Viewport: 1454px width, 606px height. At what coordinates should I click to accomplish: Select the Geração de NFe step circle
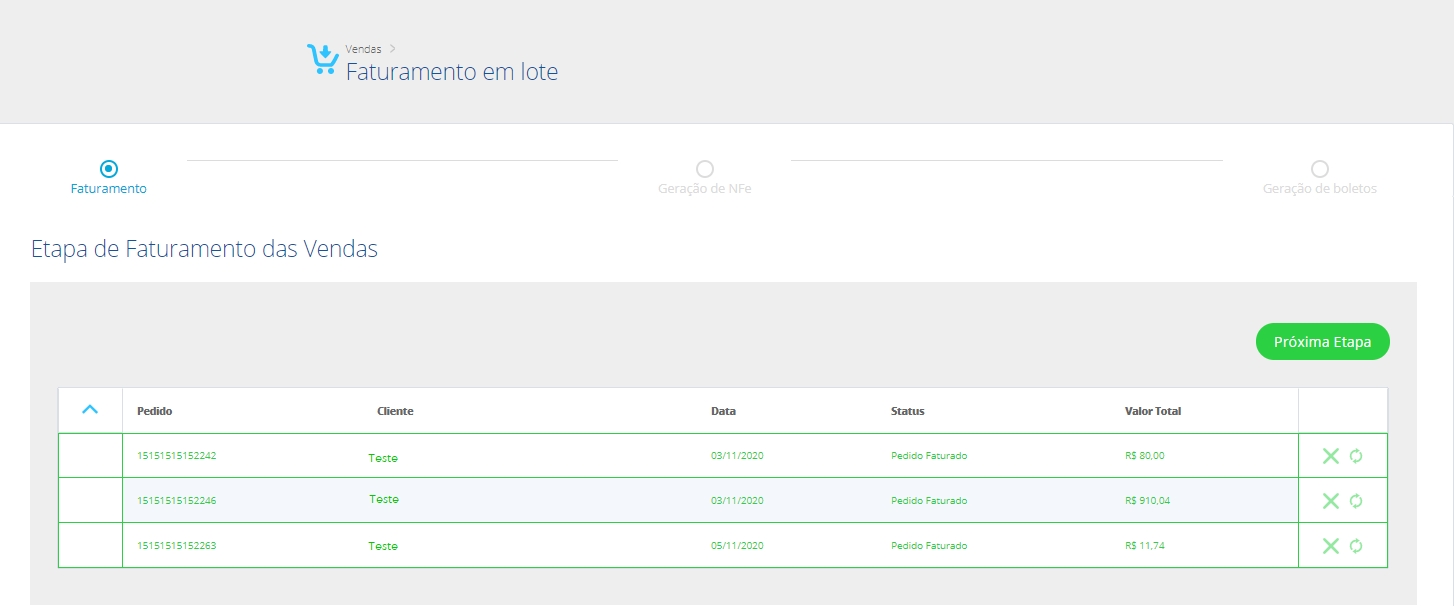point(705,169)
